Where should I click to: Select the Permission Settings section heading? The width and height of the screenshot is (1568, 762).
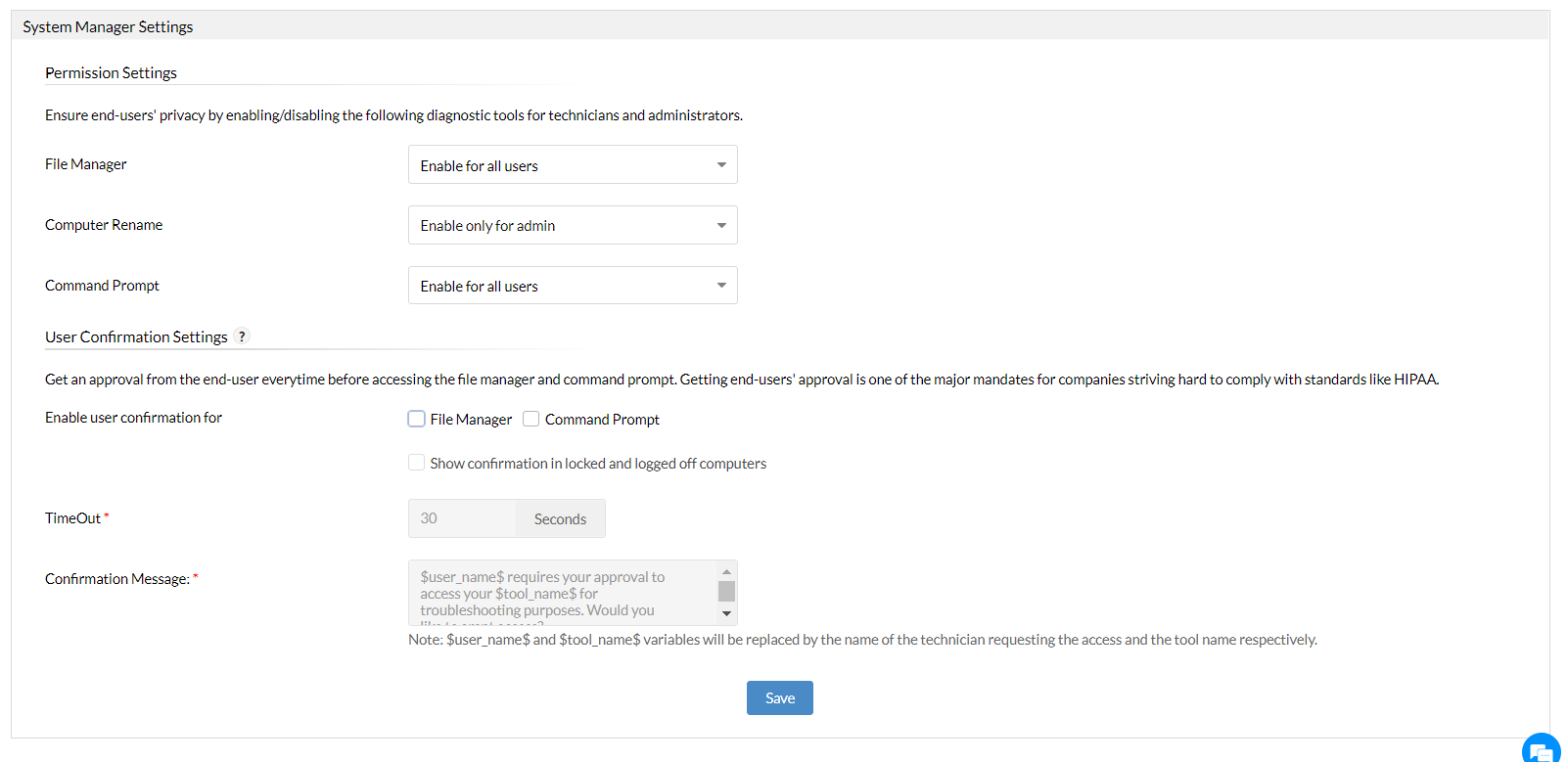tap(111, 73)
